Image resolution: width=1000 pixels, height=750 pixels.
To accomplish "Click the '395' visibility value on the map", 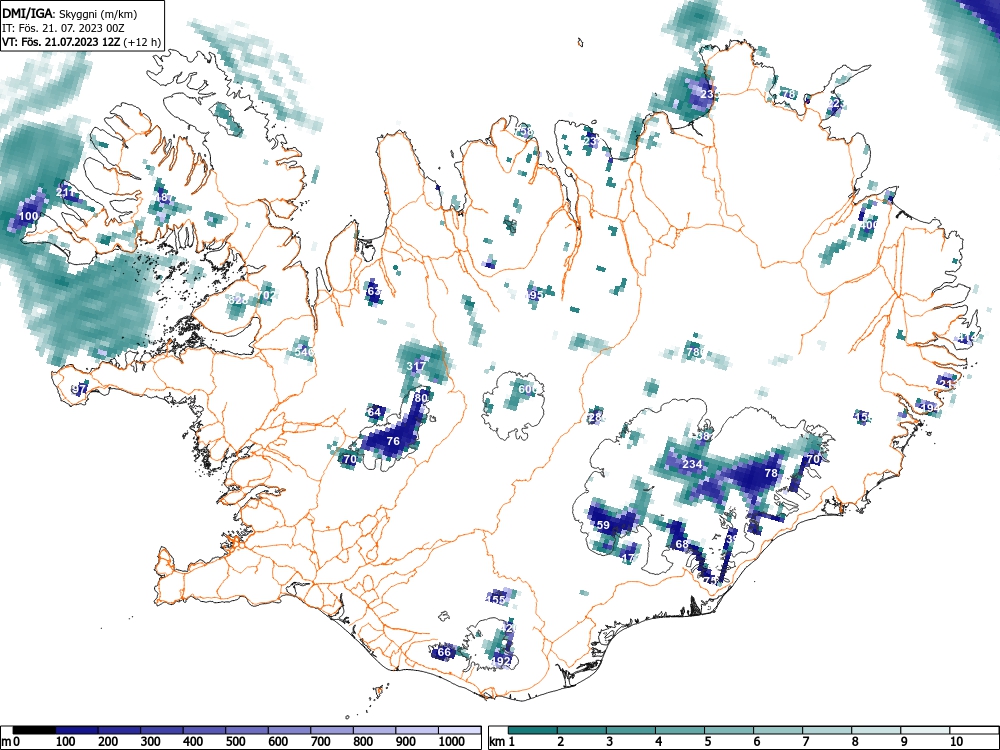I will coord(534,295).
